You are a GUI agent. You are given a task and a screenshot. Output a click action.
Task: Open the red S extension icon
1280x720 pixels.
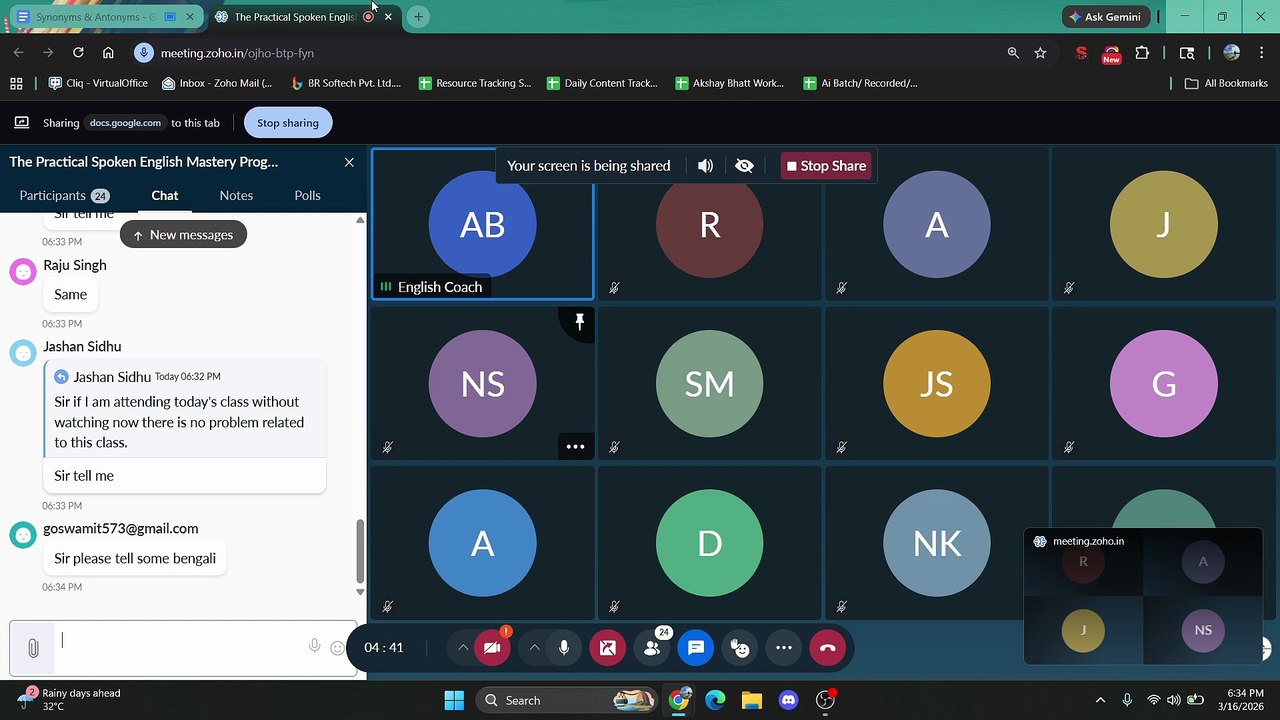point(1081,53)
